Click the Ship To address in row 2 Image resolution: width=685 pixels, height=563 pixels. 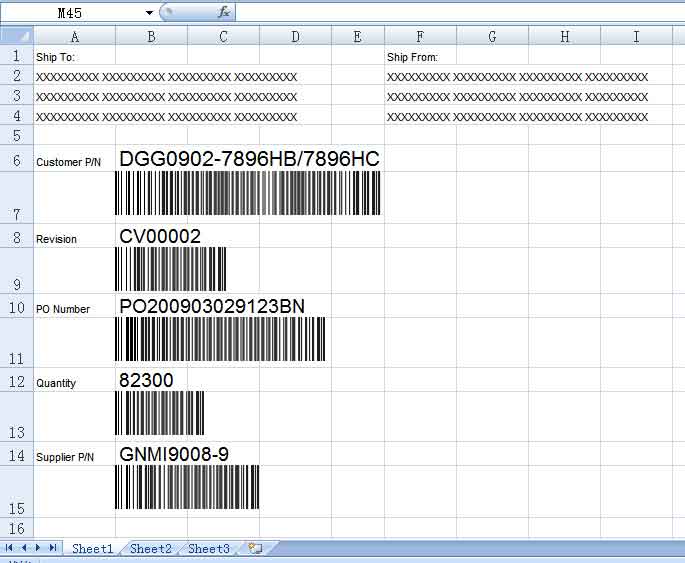pos(166,77)
